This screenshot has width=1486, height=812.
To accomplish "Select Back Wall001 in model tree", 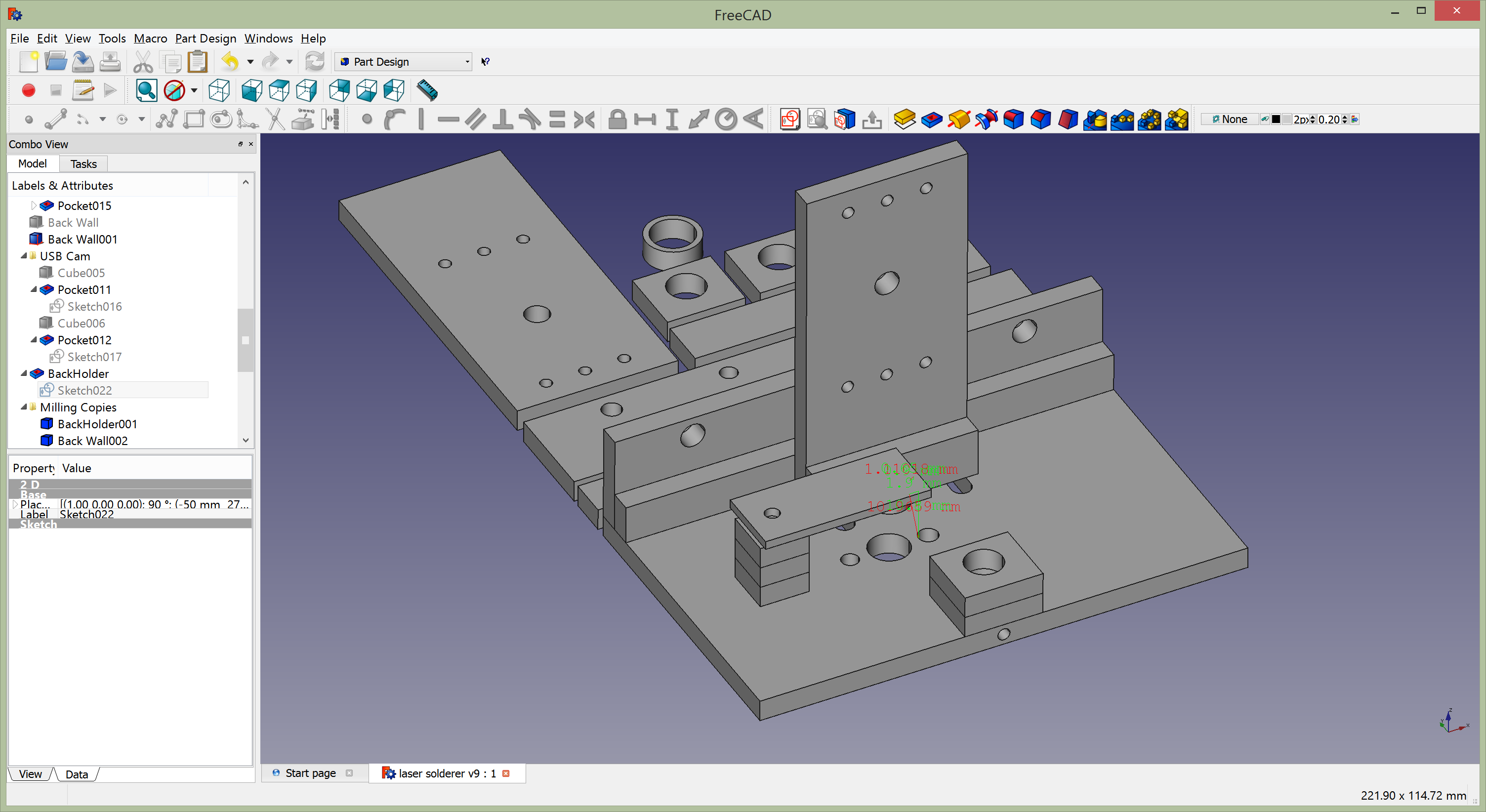I will (83, 239).
